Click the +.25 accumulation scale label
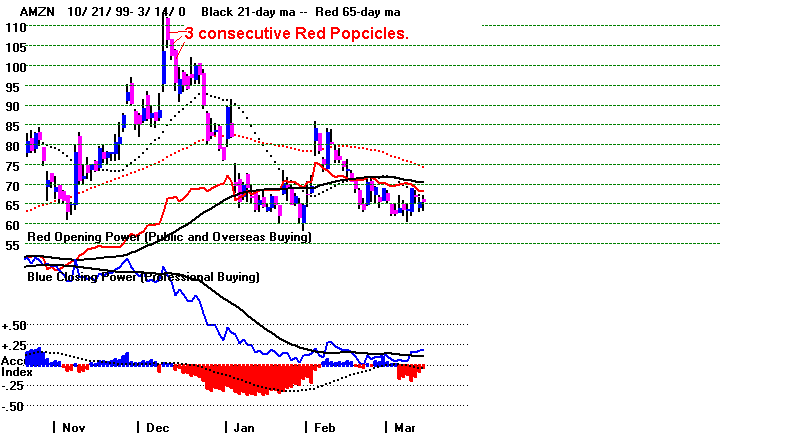 point(14,345)
